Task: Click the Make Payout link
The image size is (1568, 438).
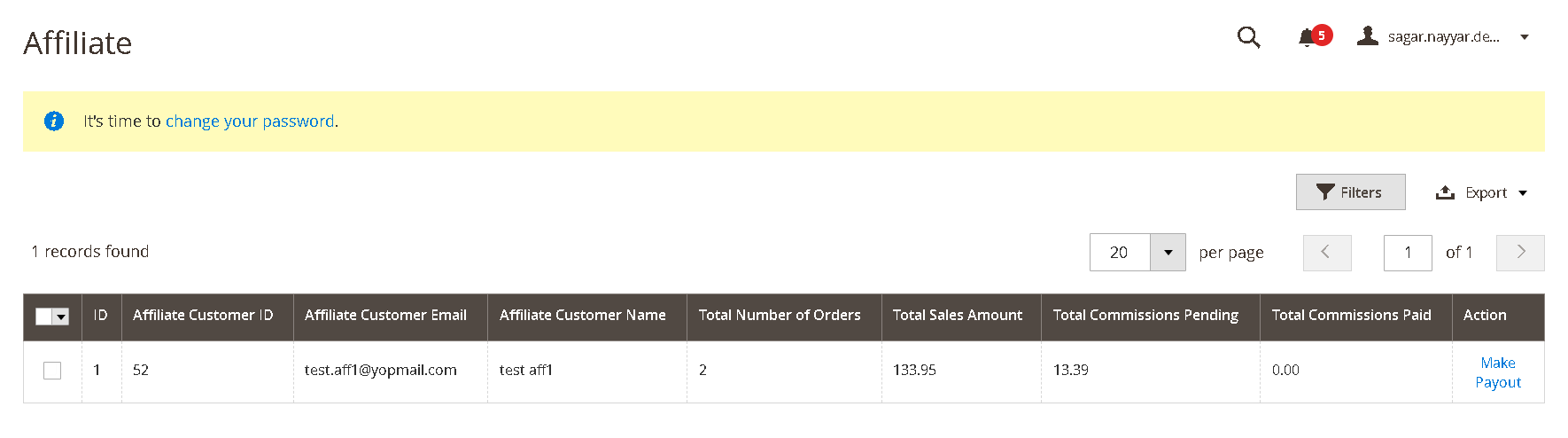Action: click(x=1497, y=372)
